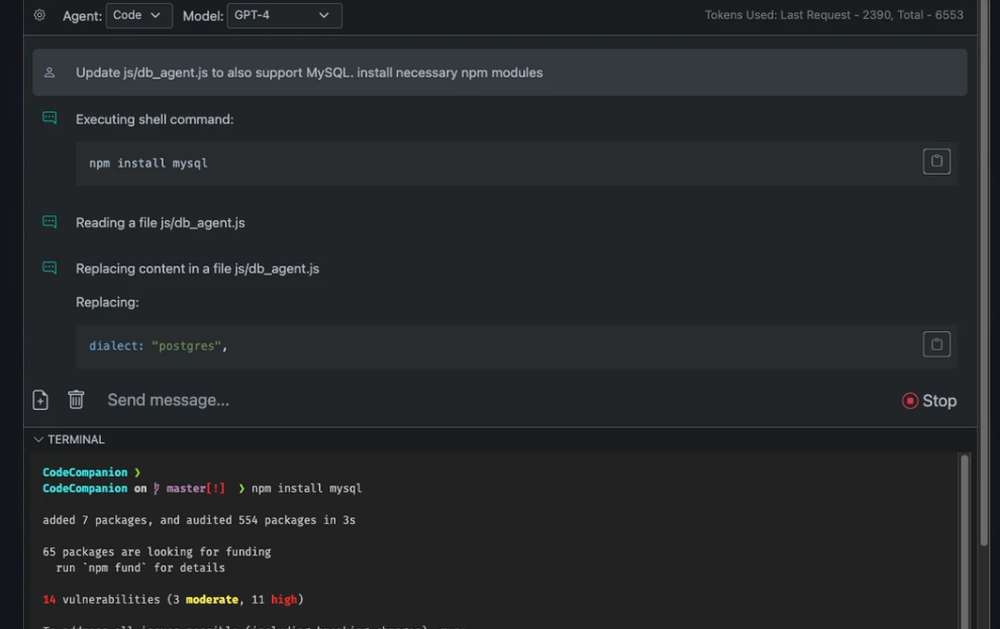This screenshot has height=629, width=1000.
Task: Stop the running agent
Action: pyautogui.click(x=929, y=401)
